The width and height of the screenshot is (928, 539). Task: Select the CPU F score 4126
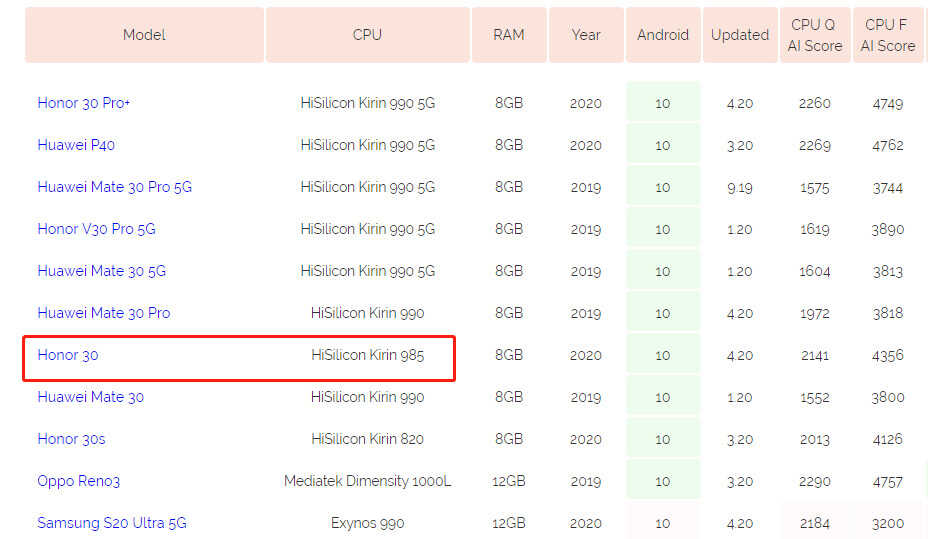[888, 440]
